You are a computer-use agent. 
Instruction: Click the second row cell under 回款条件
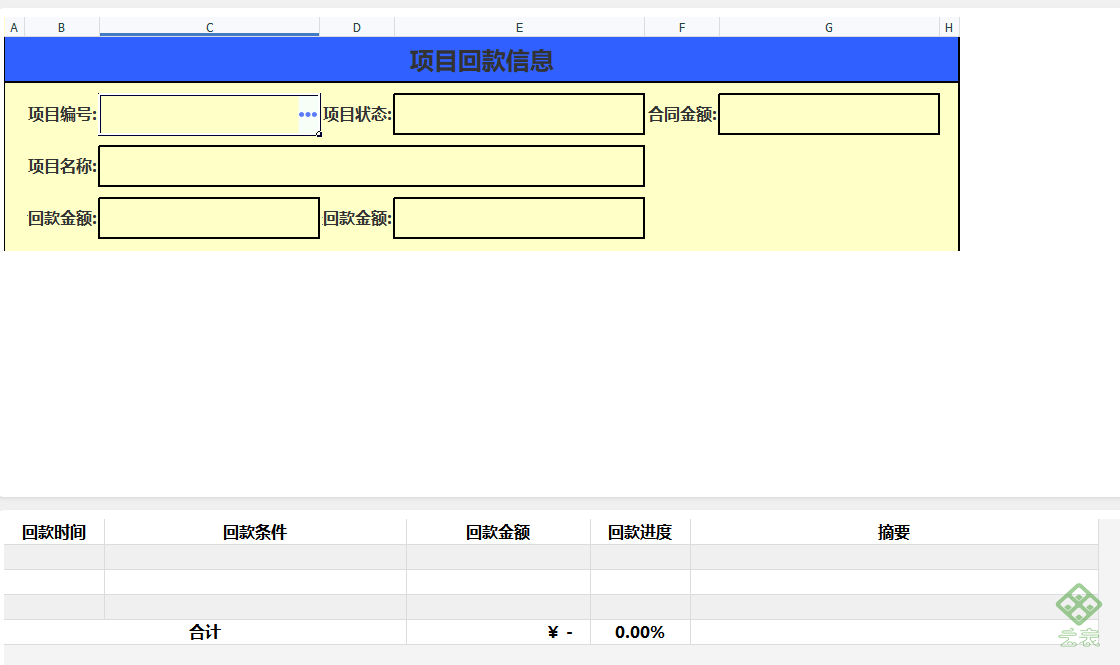[x=255, y=582]
